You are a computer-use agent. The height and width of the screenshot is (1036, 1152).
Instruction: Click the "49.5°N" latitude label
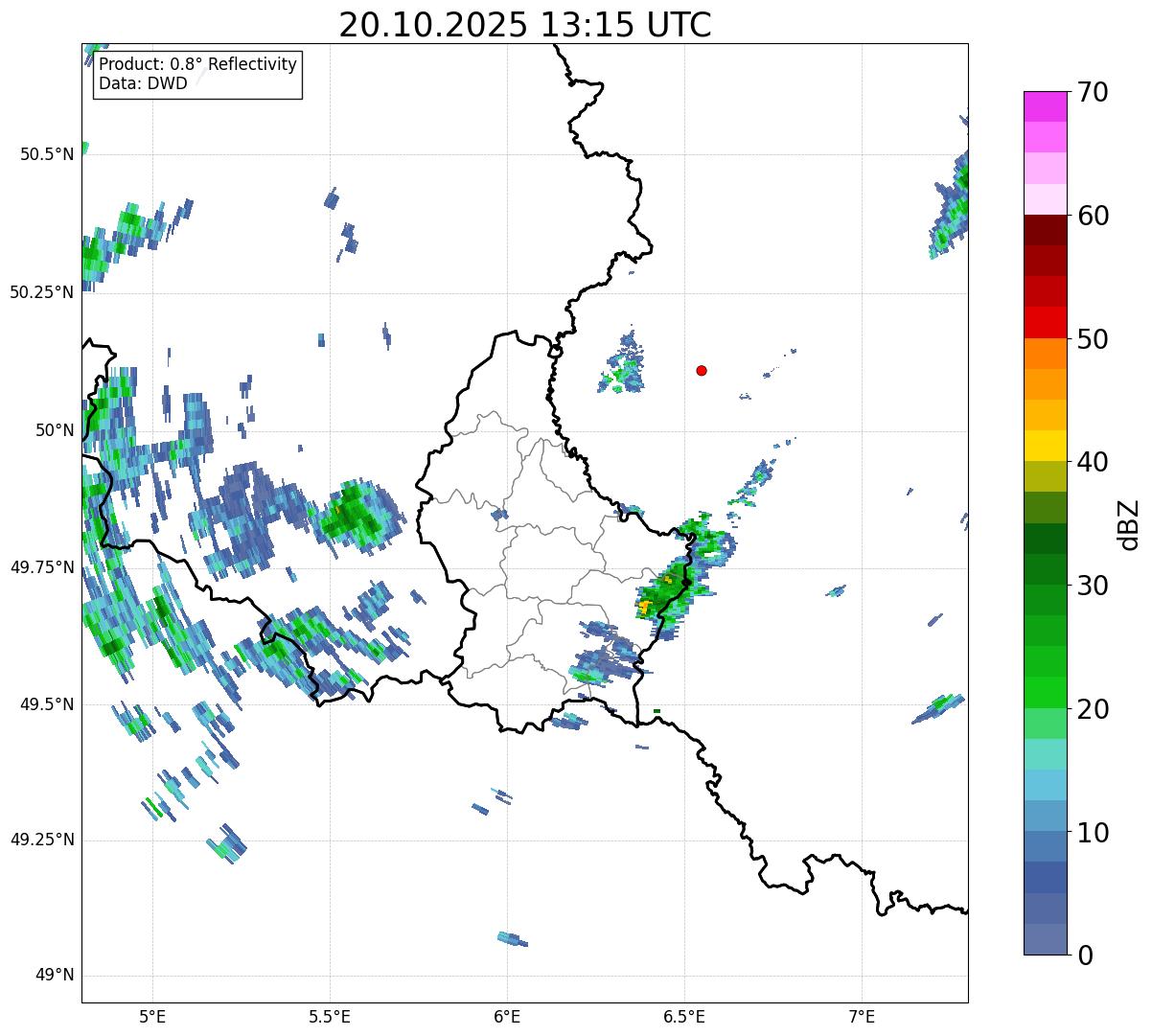point(47,704)
